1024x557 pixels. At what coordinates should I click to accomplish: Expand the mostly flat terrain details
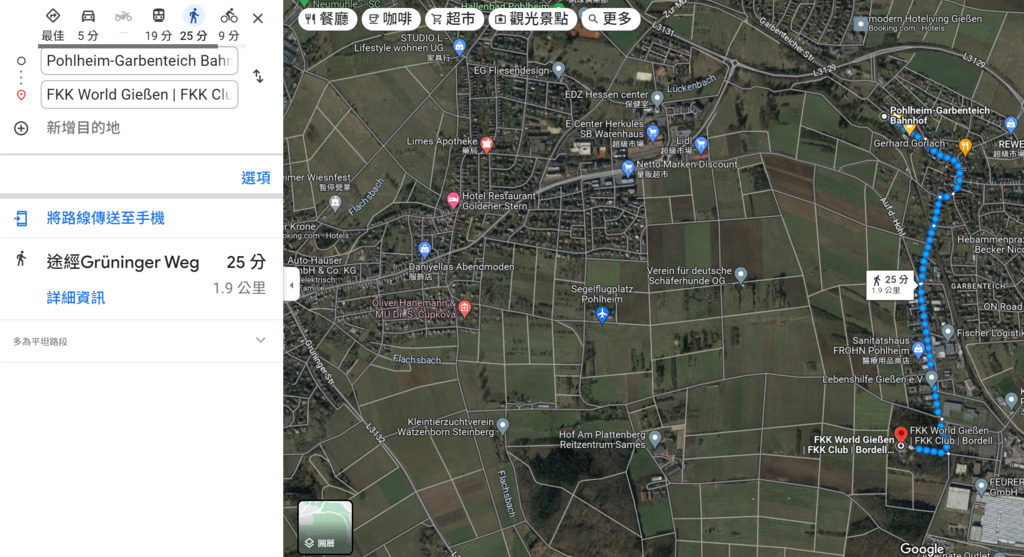pos(260,341)
